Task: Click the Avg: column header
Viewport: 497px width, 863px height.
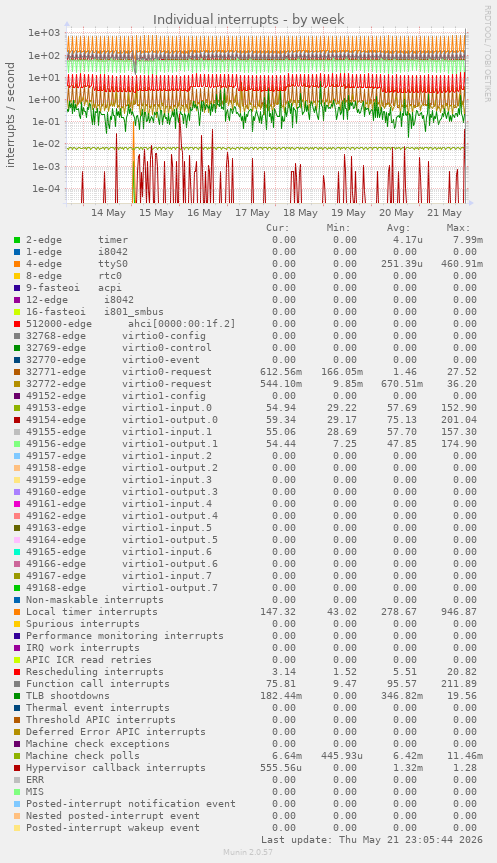Action: pyautogui.click(x=398, y=228)
